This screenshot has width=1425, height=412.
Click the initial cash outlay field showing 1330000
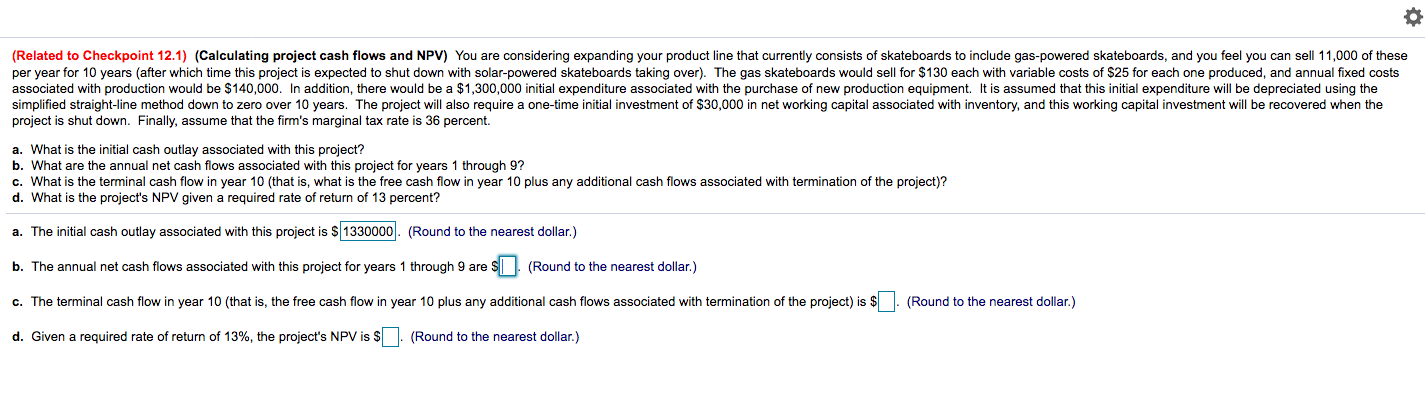click(370, 232)
